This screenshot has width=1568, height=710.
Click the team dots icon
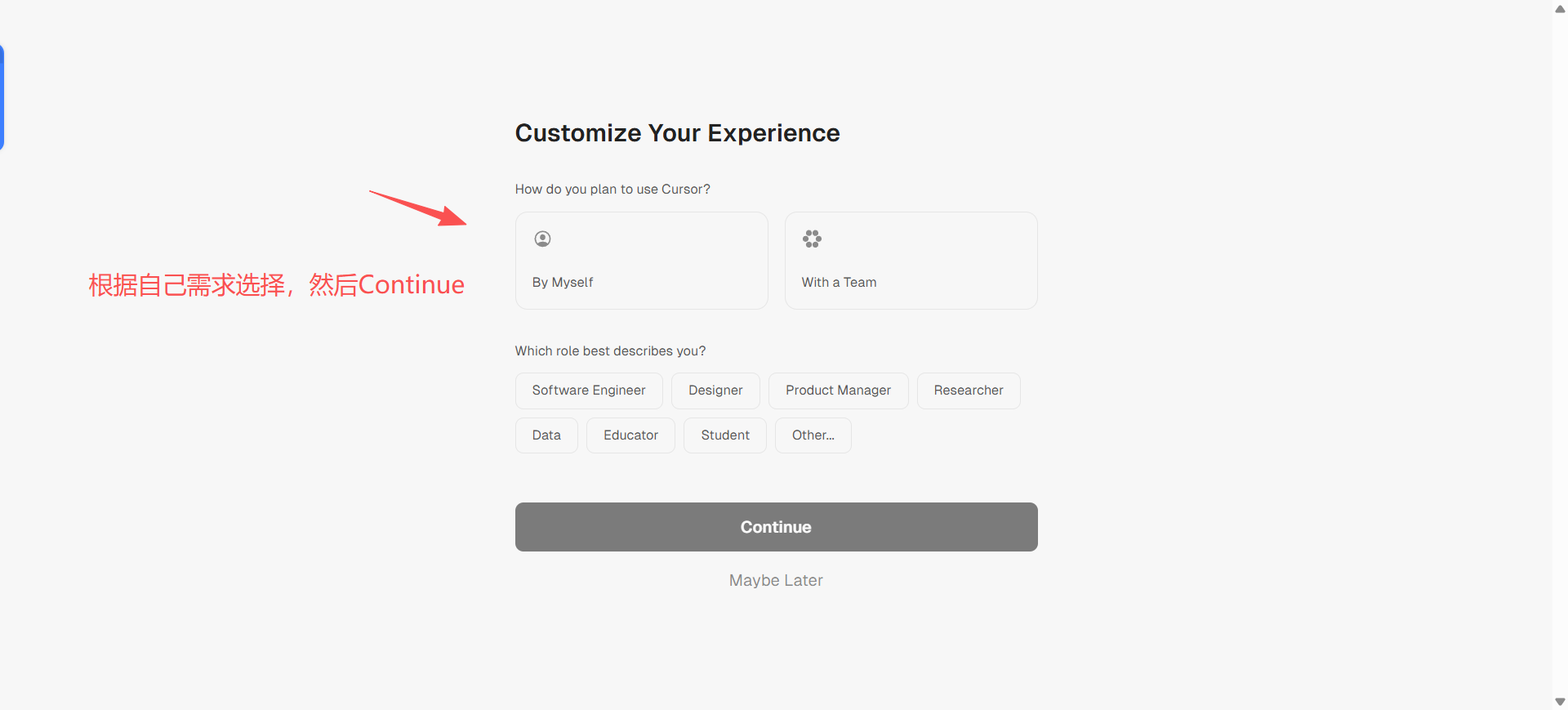tap(812, 239)
